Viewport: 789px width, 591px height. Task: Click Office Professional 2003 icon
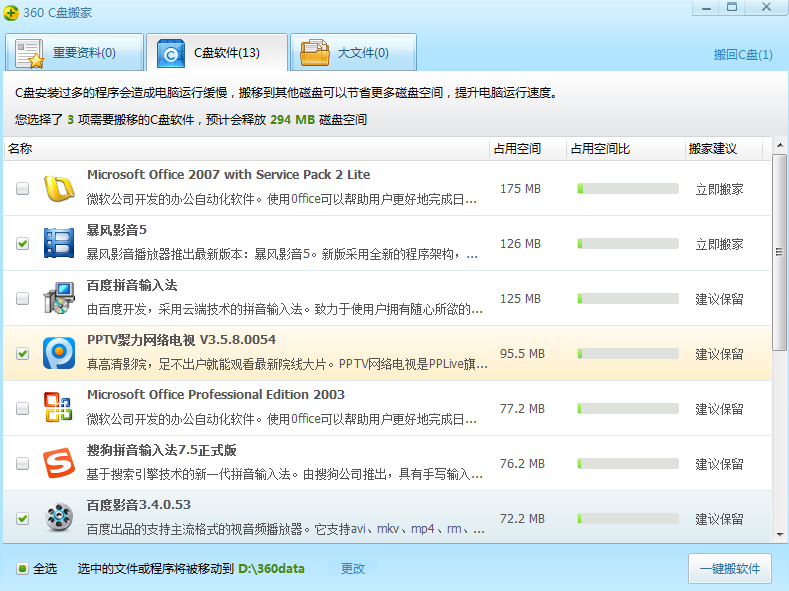(58, 407)
